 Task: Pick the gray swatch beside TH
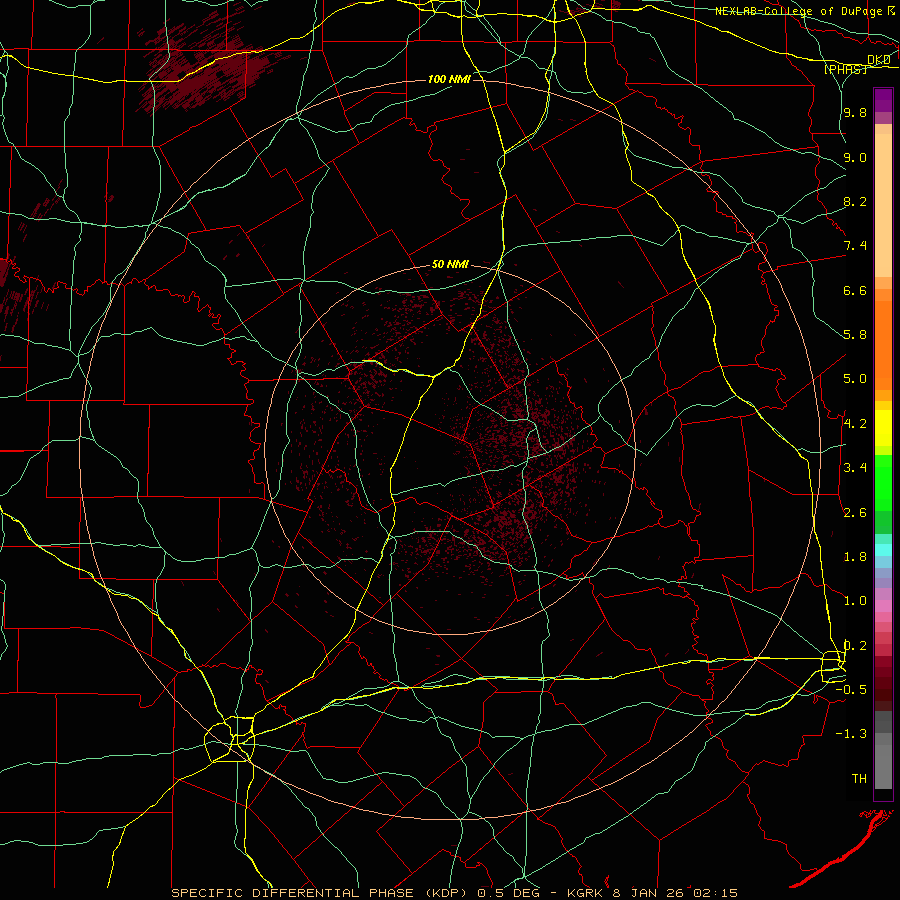pos(883,775)
